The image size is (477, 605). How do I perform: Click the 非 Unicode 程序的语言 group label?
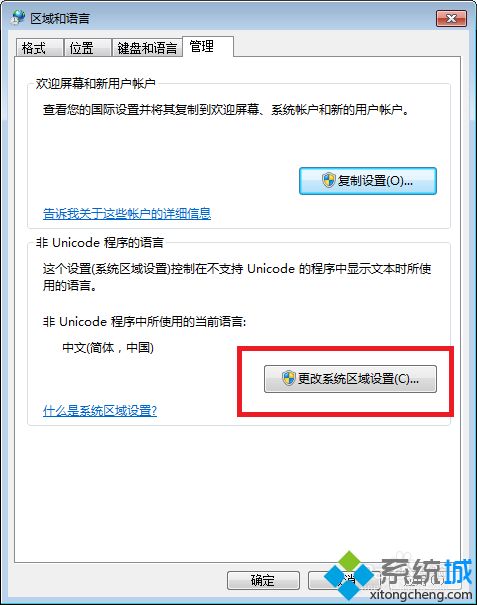pos(100,242)
